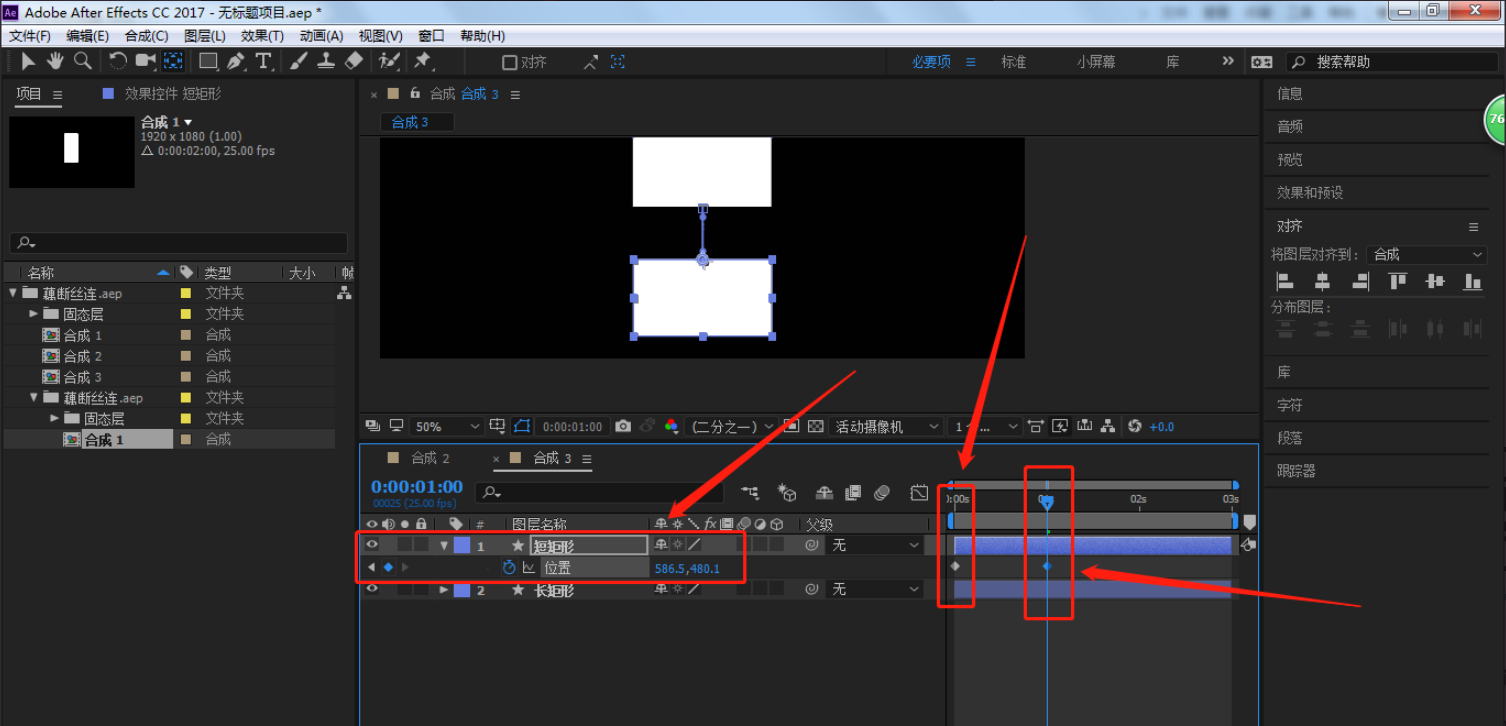The image size is (1506, 726).
Task: Select the Puppet Pin tool
Action: (x=422, y=61)
